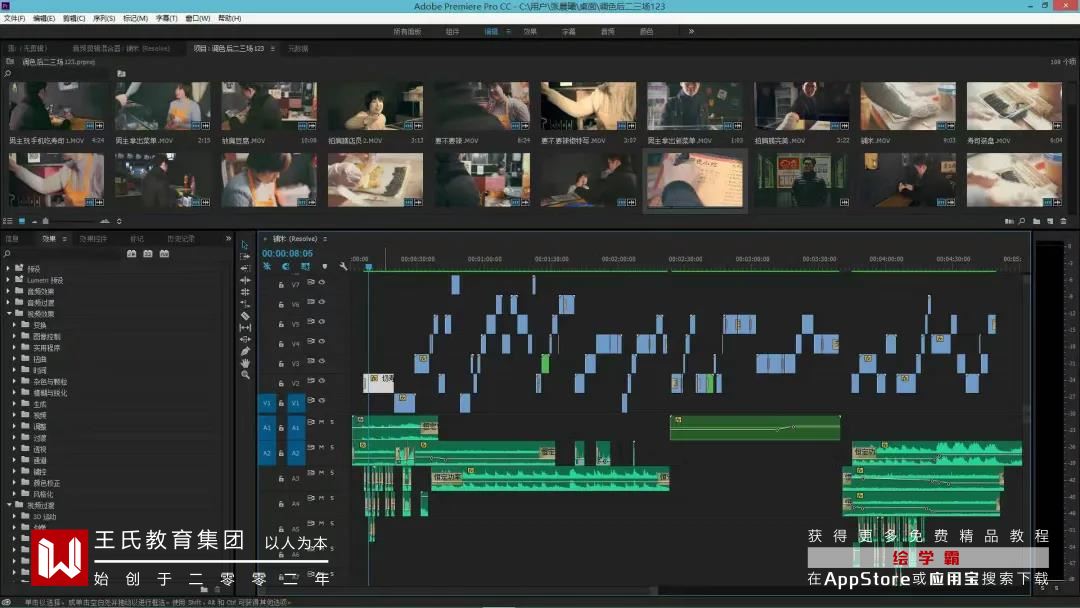Select the Zoom magnifier tool
The image size is (1080, 608).
[x=245, y=375]
